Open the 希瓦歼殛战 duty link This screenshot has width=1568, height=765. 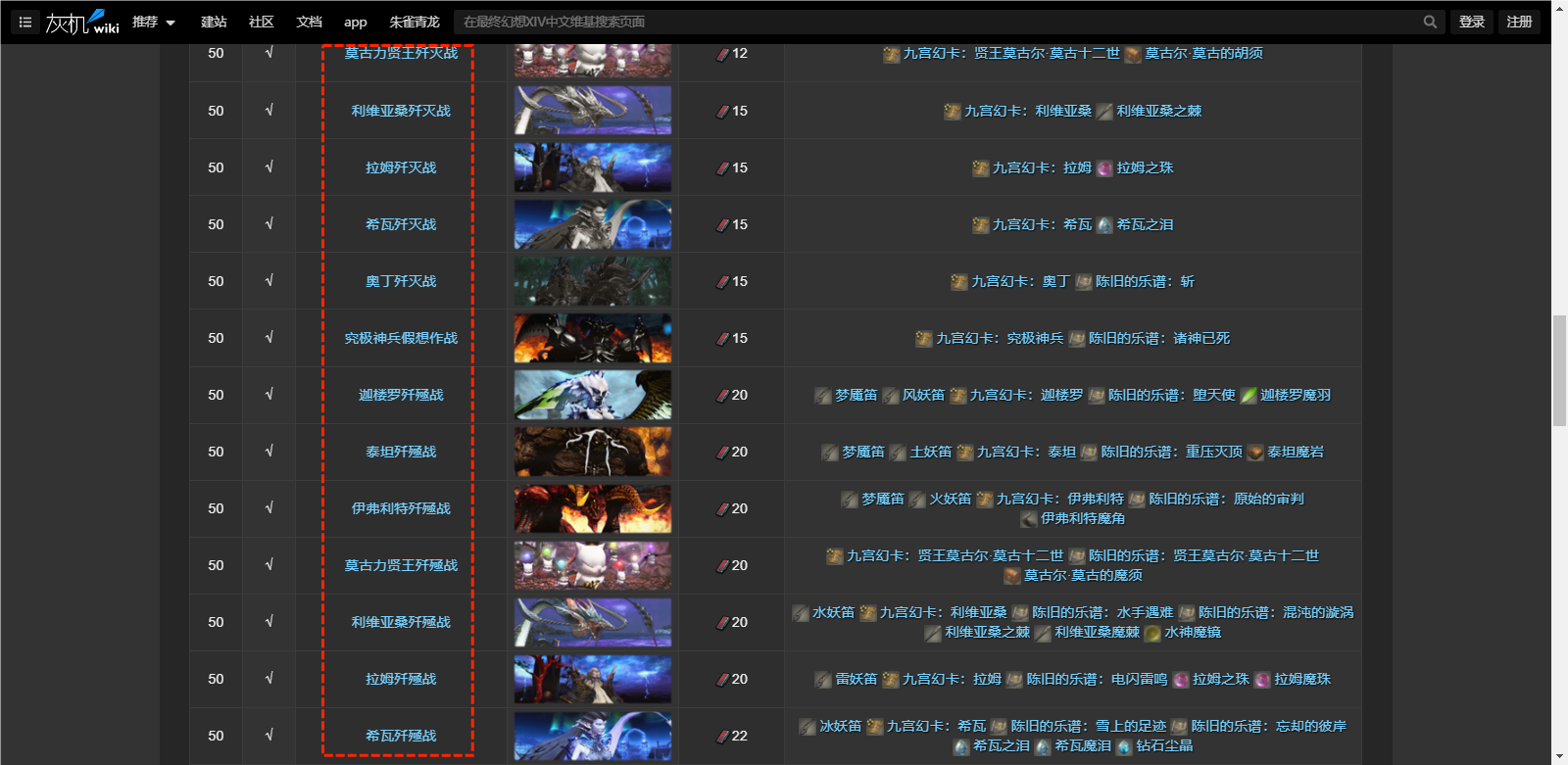click(401, 737)
